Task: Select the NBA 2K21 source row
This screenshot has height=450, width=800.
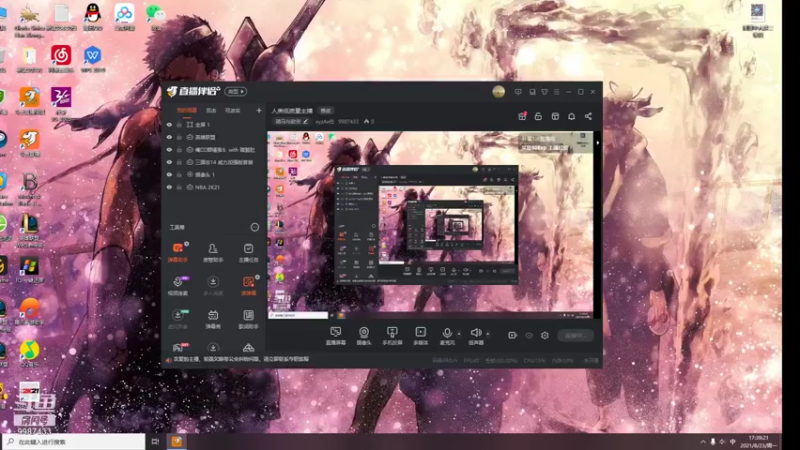Action: click(215, 187)
